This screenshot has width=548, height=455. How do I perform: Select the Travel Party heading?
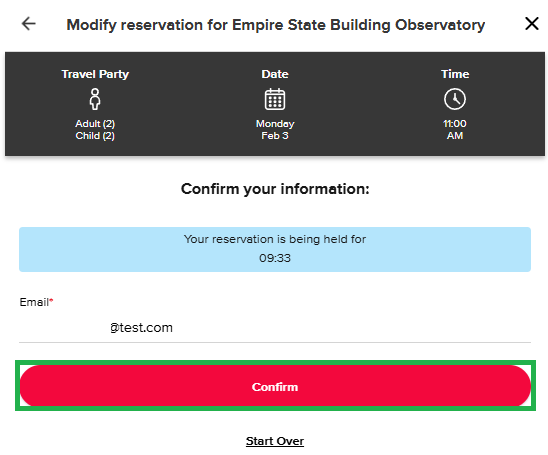pyautogui.click(x=95, y=74)
